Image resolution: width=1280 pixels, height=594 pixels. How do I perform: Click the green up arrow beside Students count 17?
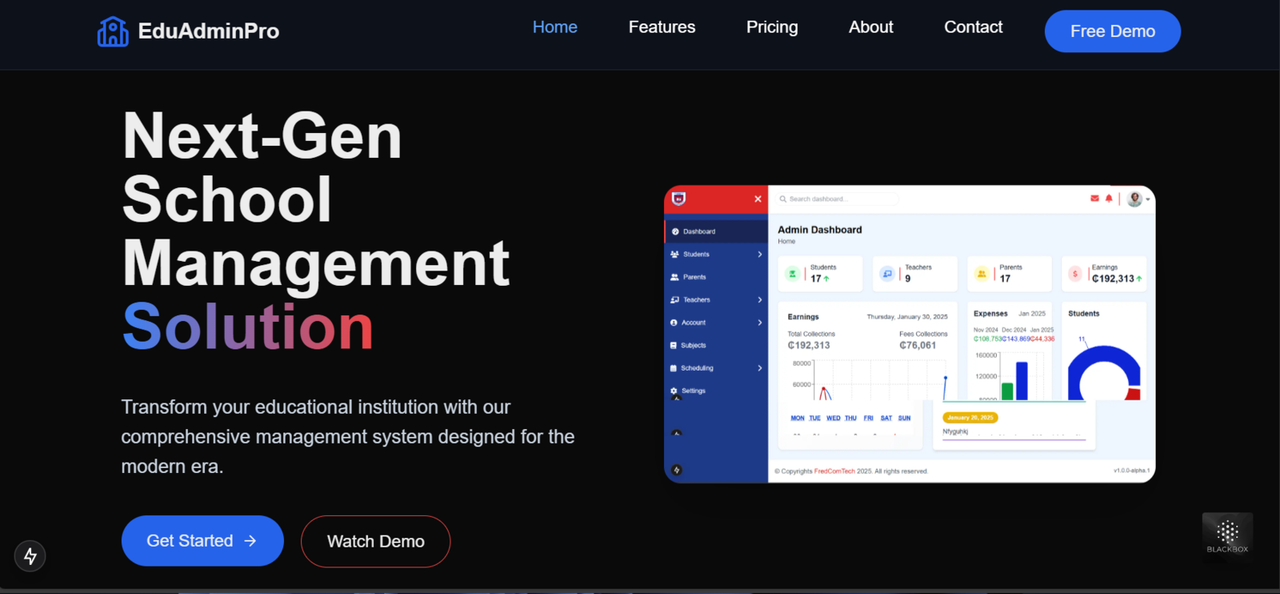point(826,278)
